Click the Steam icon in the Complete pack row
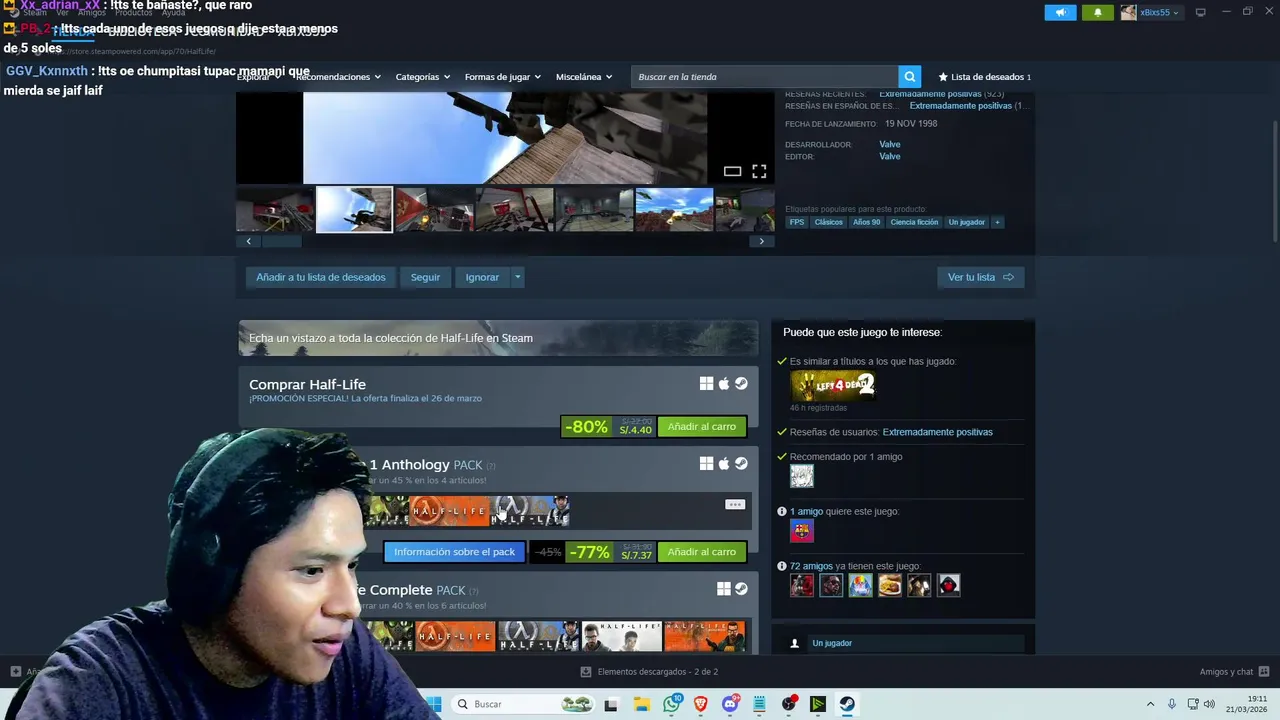 click(741, 589)
